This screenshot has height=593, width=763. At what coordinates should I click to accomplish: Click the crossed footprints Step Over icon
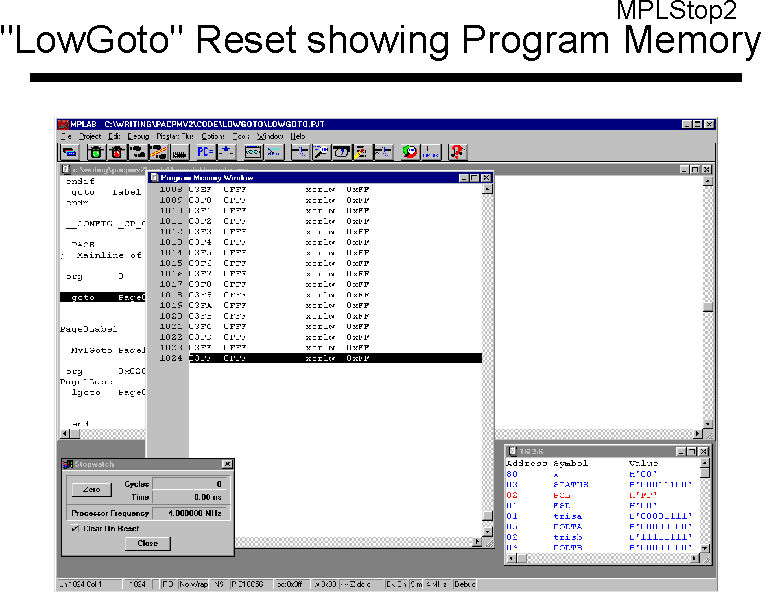click(158, 152)
